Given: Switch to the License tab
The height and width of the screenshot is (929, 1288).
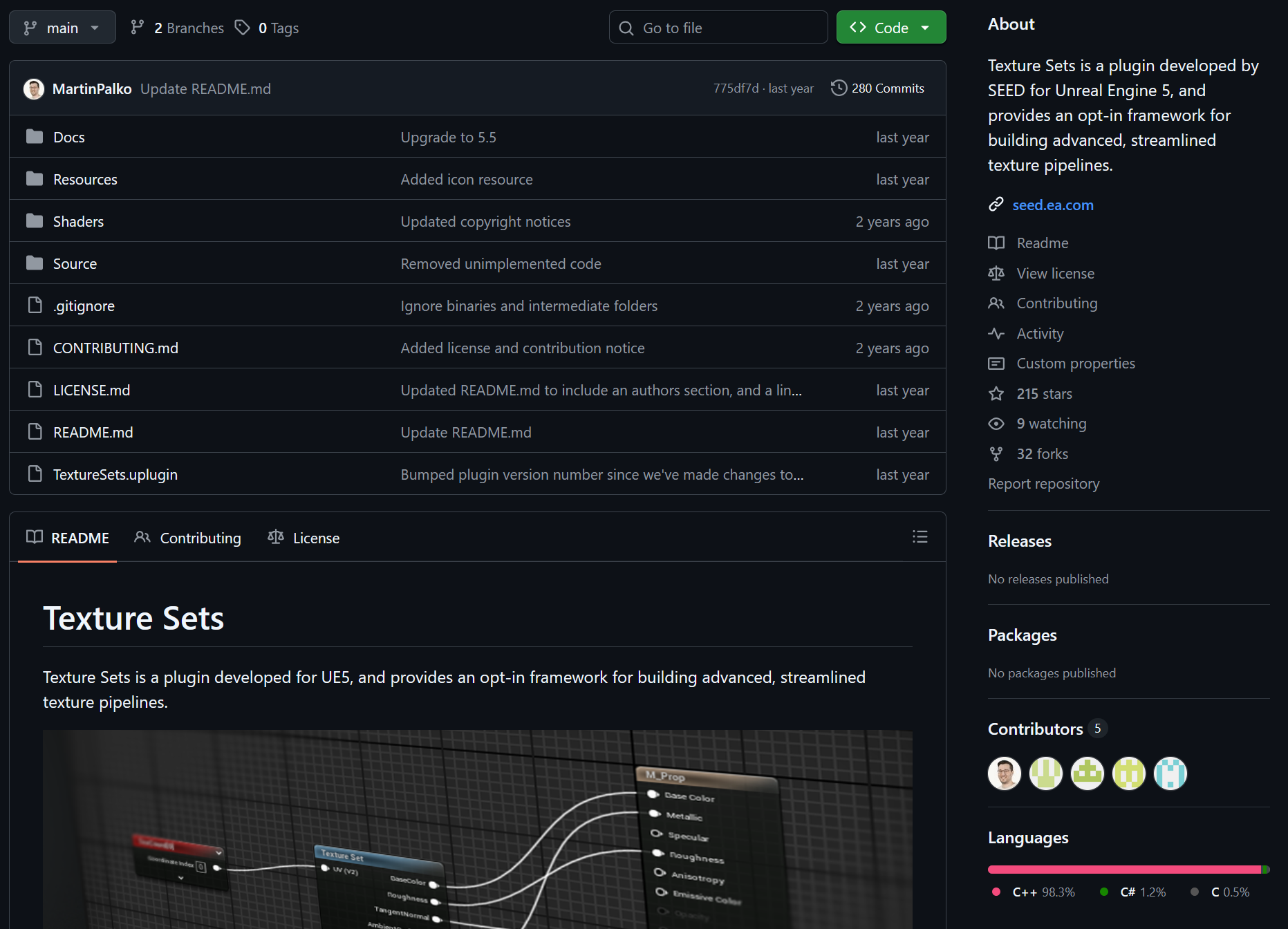Looking at the screenshot, I should pyautogui.click(x=304, y=538).
